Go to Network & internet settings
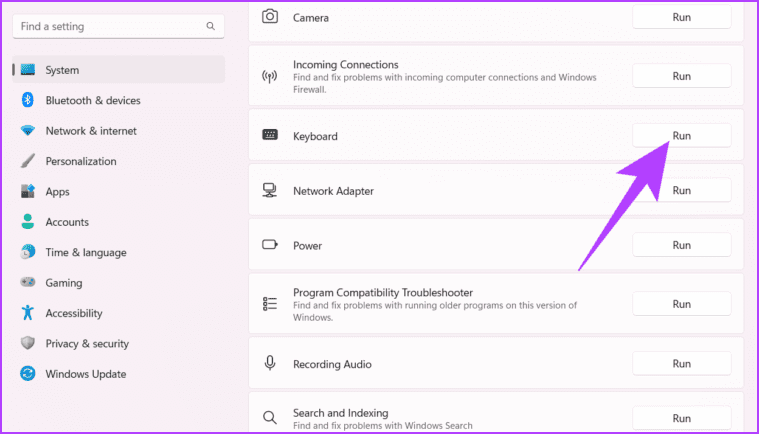759x434 pixels. coord(119,131)
